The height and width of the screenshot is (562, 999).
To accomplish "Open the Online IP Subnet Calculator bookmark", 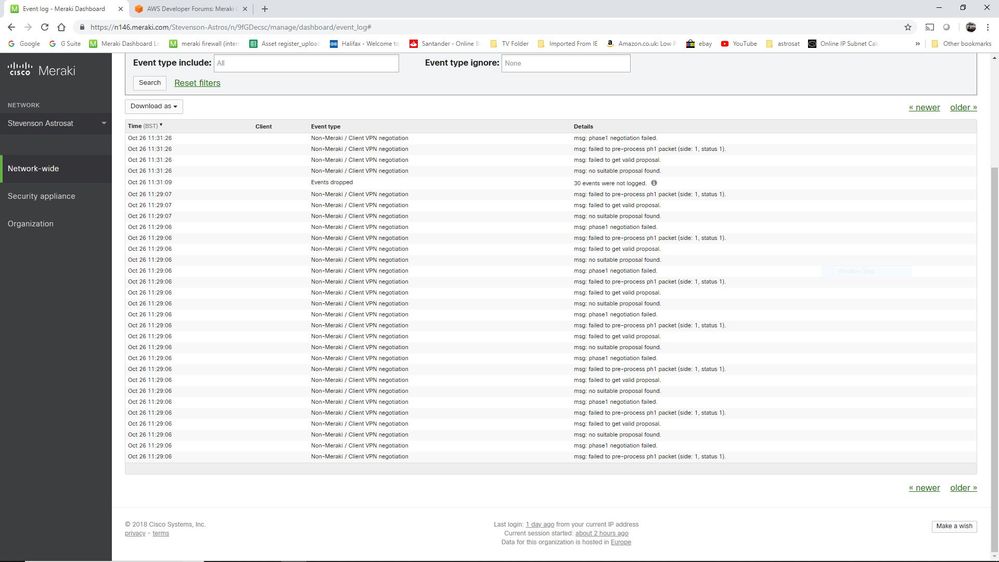I will [843, 44].
